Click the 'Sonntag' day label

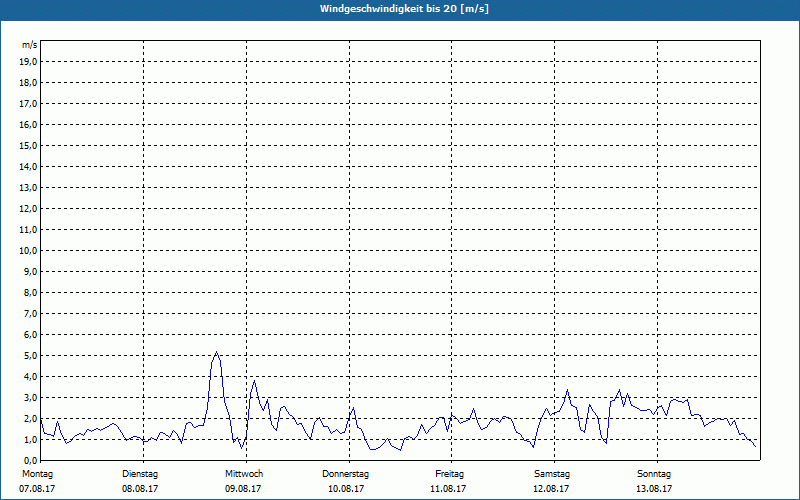pyautogui.click(x=654, y=474)
